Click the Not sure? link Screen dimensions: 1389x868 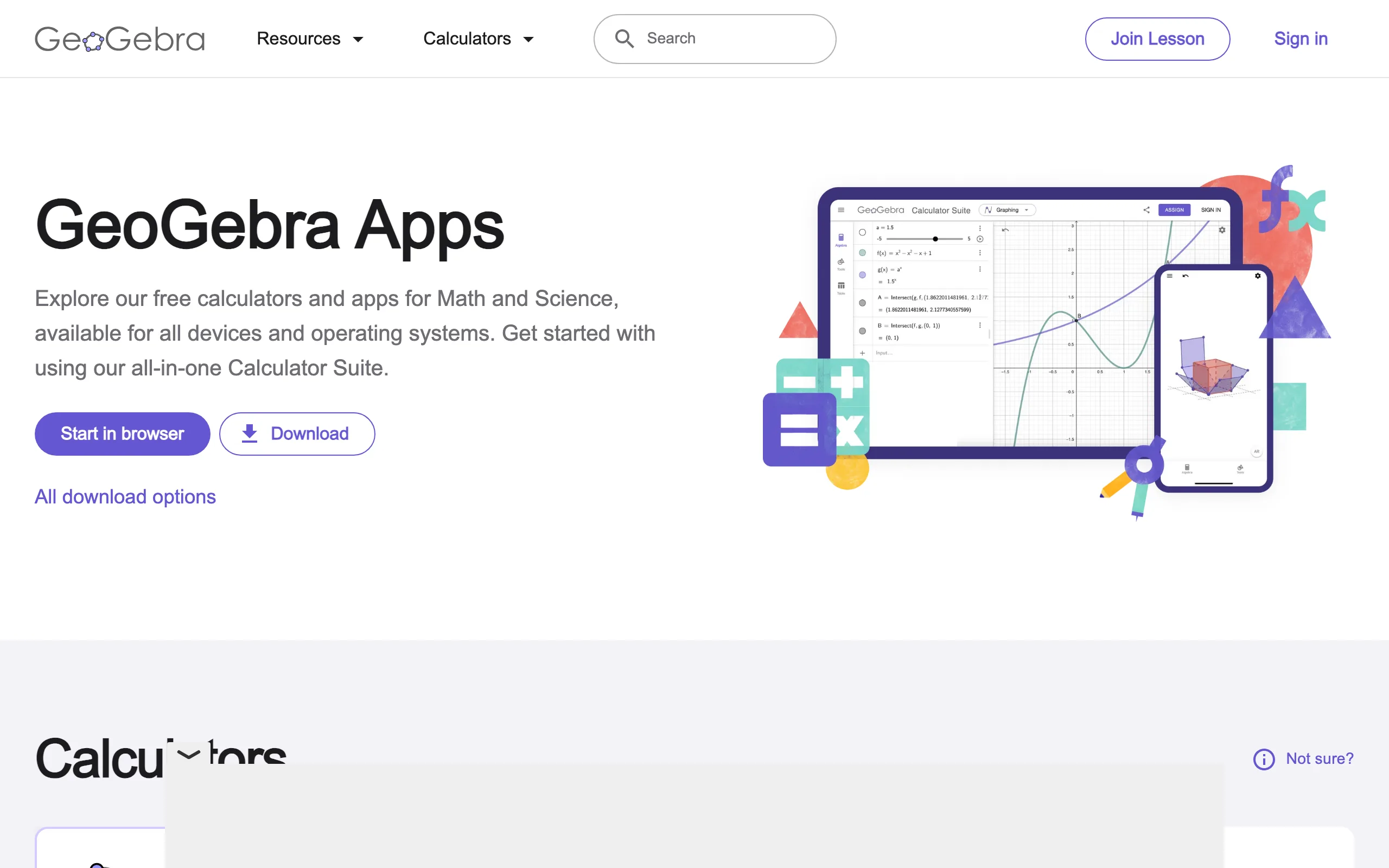point(1320,758)
